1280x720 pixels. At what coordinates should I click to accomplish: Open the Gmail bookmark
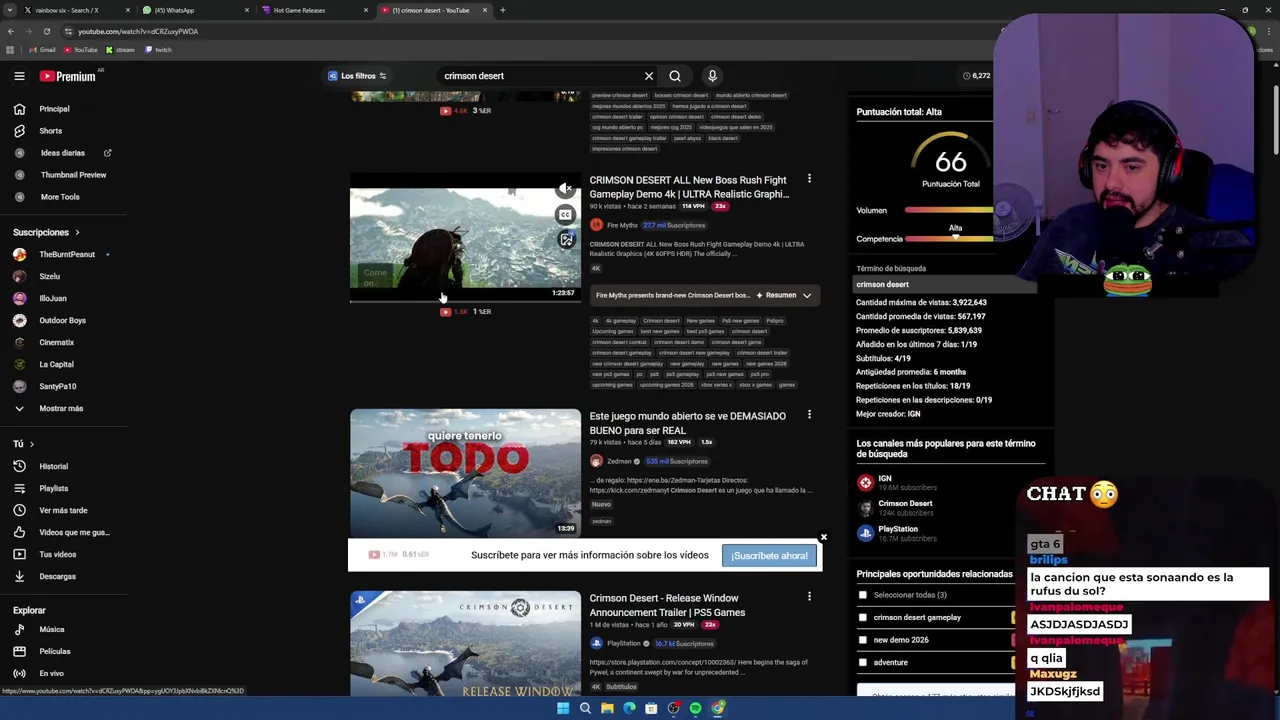click(x=43, y=50)
